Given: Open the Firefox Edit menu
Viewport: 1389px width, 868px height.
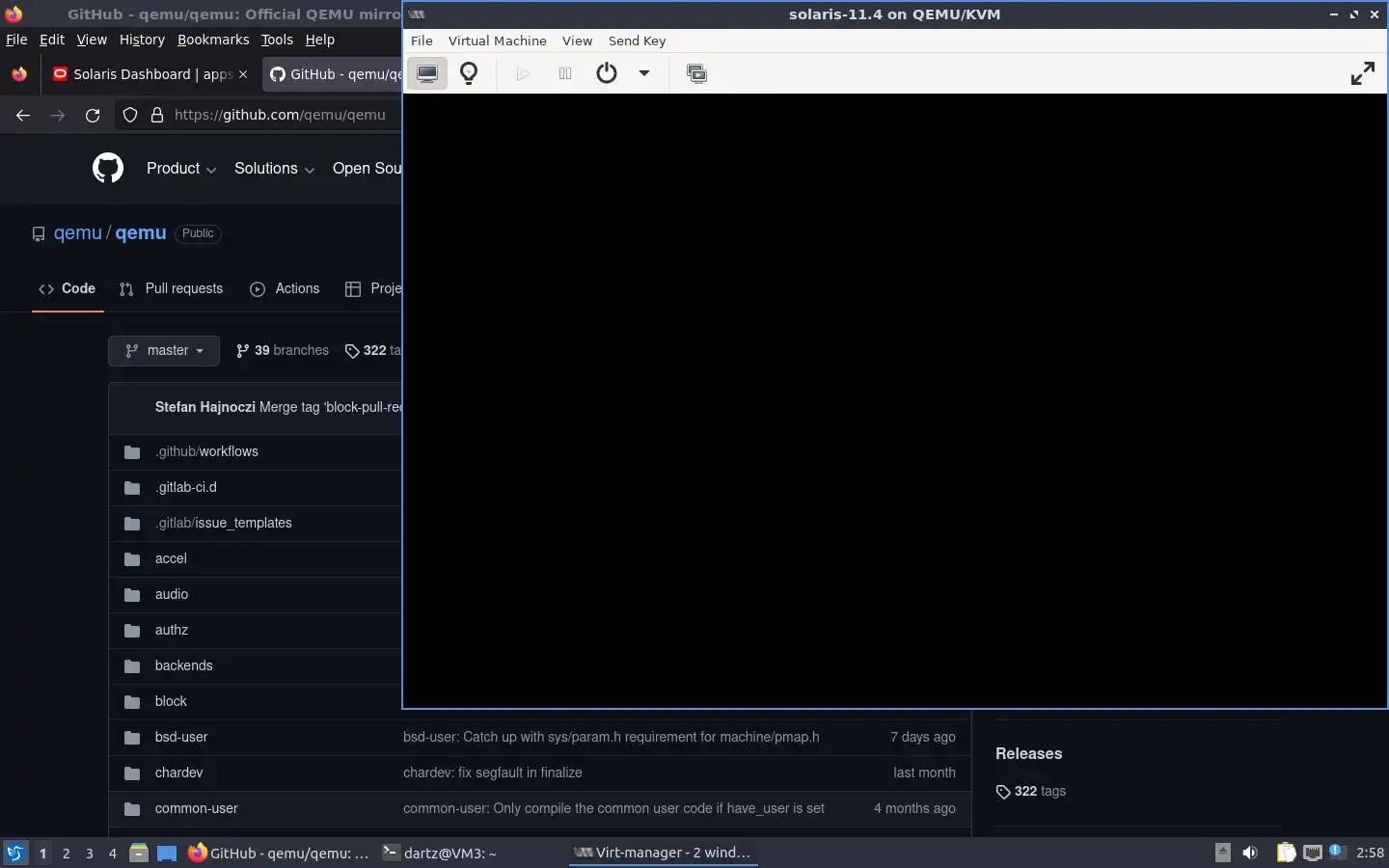Looking at the screenshot, I should pos(51,40).
